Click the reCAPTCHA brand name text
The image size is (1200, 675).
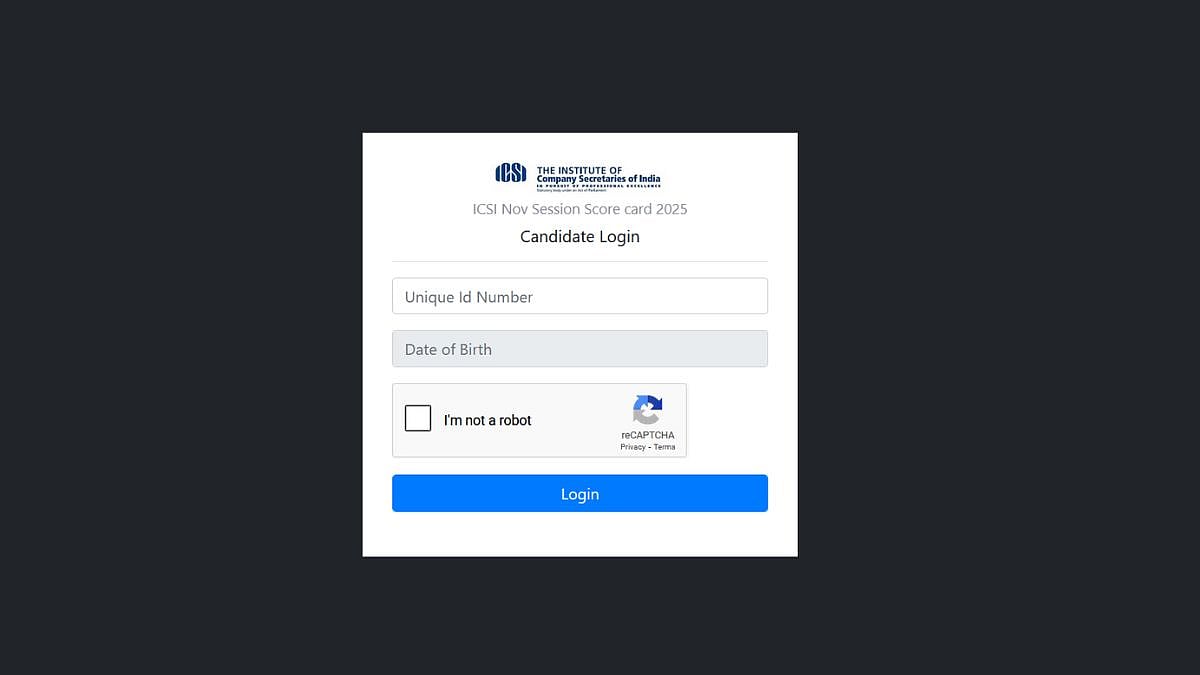(x=647, y=435)
